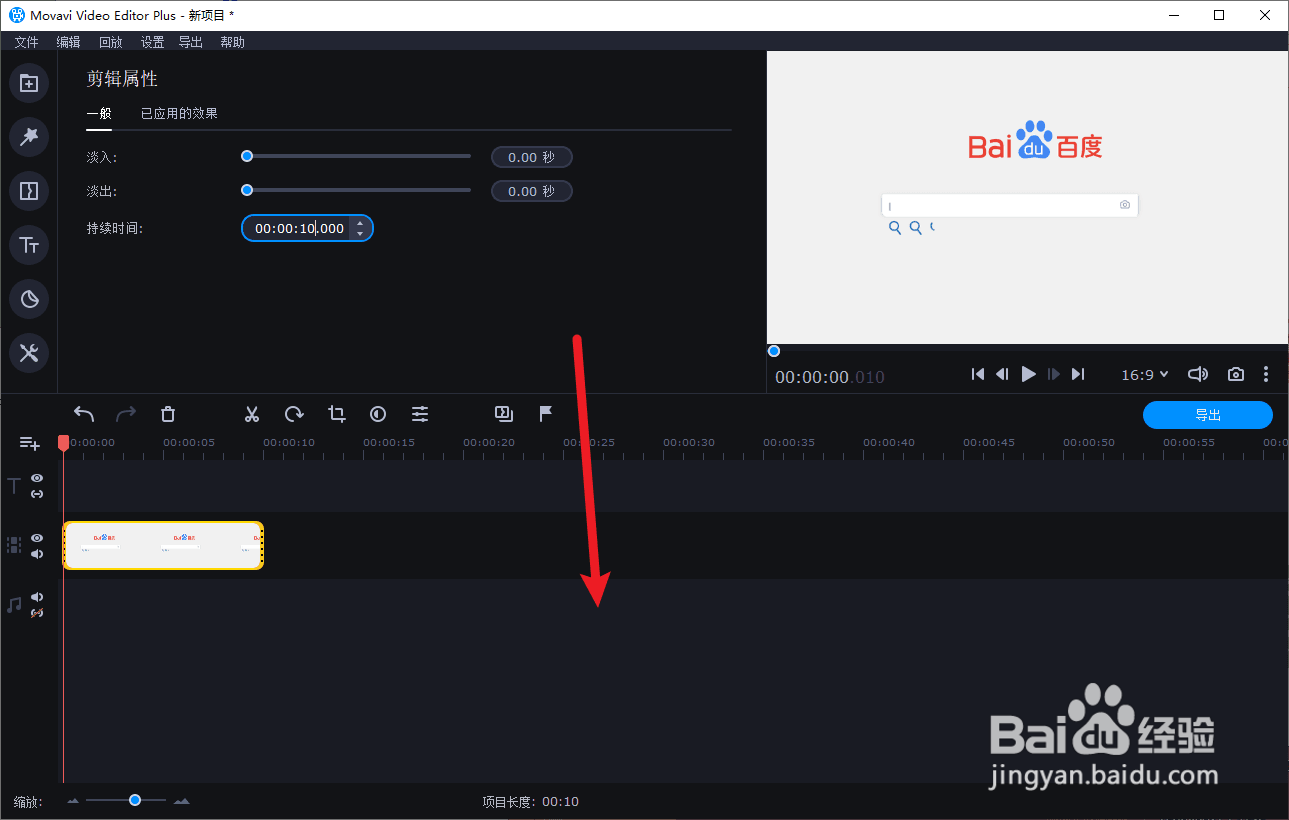
Task: Click the add track icon
Action: click(x=29, y=443)
